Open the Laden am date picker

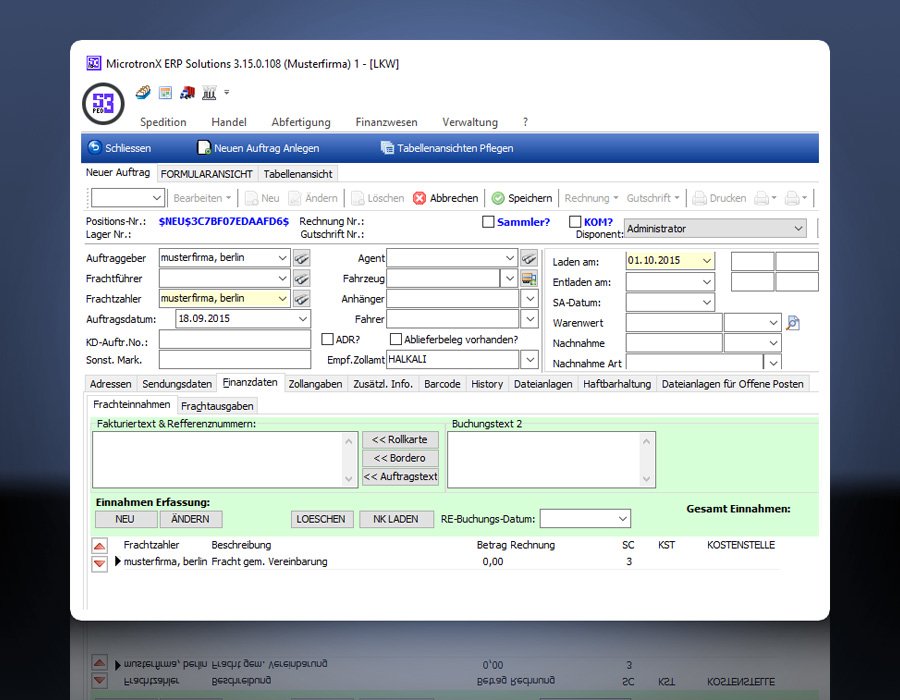pyautogui.click(x=707, y=261)
